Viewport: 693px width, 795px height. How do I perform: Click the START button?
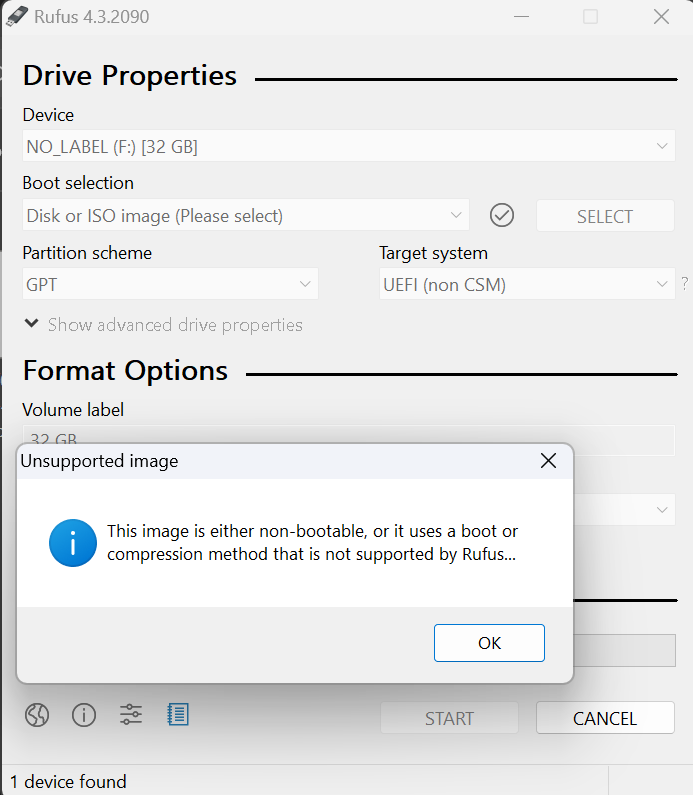click(450, 718)
